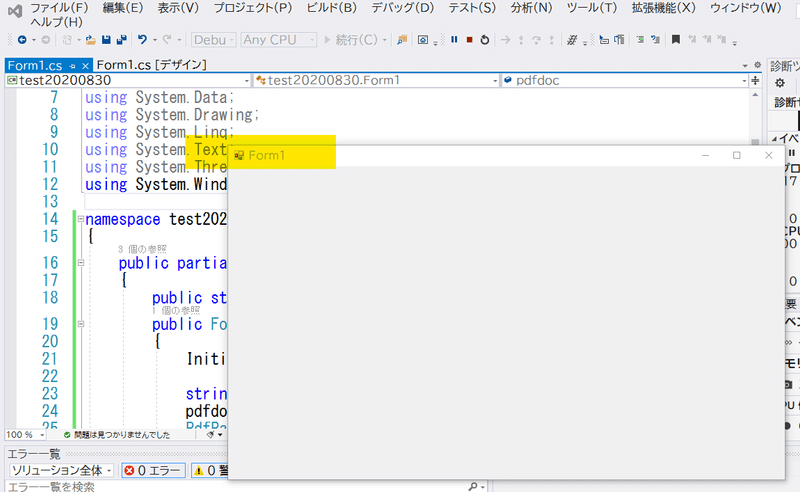
Task: Toggle the 0 エラー filter
Action: (x=153, y=470)
